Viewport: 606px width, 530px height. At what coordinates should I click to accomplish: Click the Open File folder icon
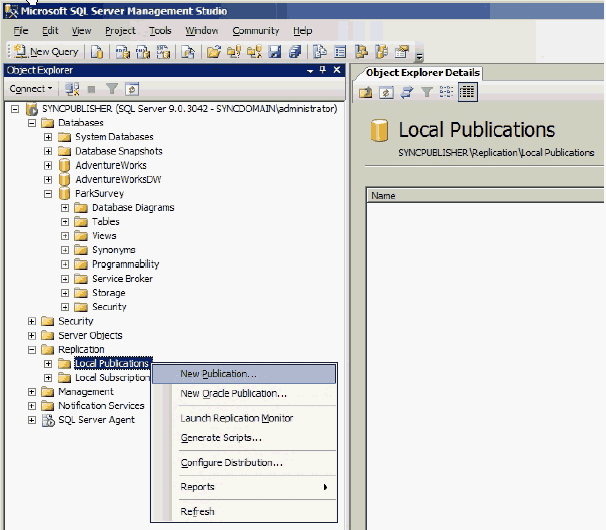[x=214, y=51]
